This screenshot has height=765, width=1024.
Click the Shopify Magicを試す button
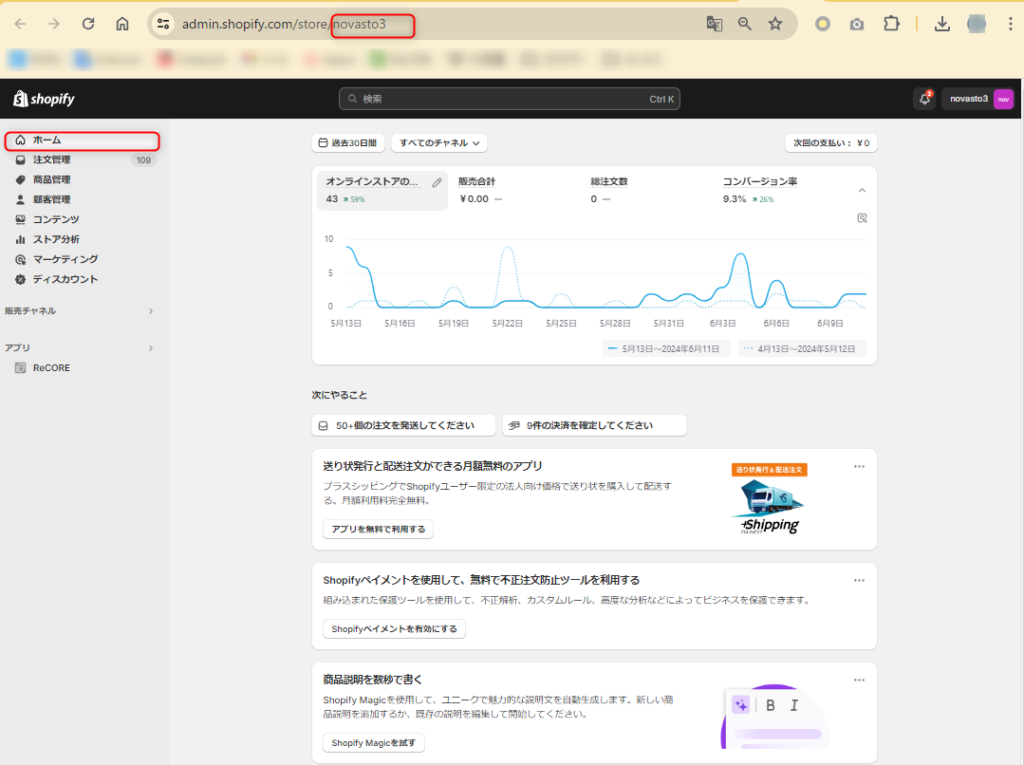(x=374, y=743)
